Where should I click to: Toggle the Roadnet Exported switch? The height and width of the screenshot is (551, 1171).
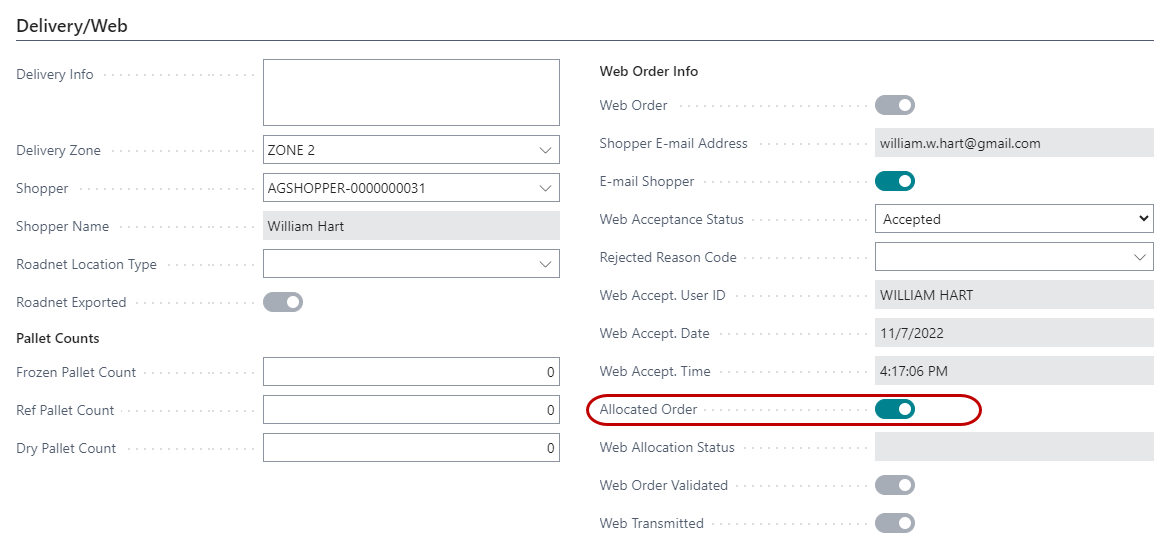point(282,302)
